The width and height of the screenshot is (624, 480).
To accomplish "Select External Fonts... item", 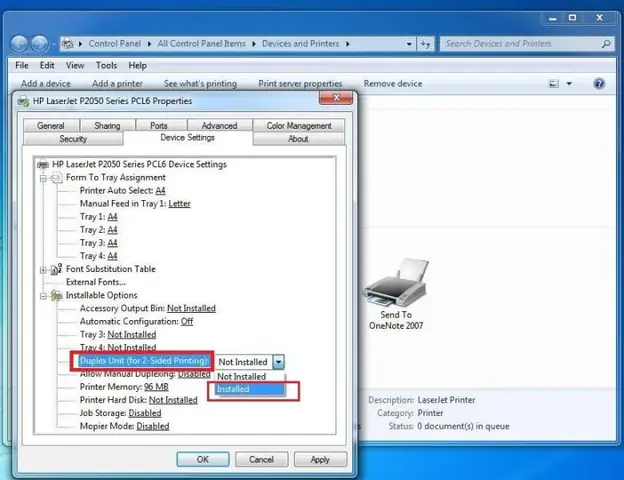I will click(x=96, y=282).
